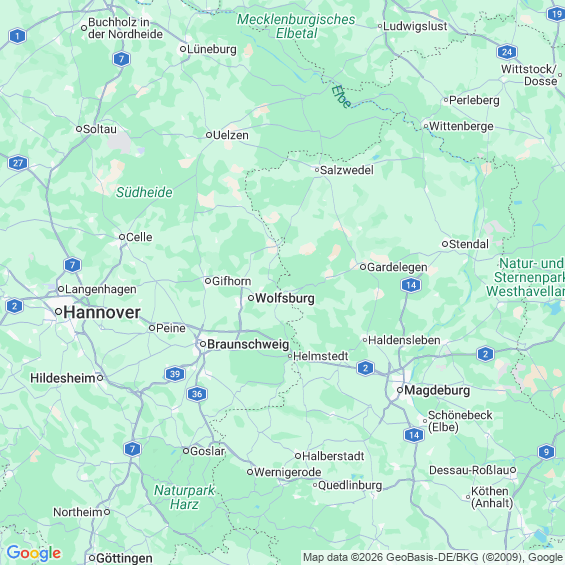
Task: Click the Map data copyright text
Action: (432, 557)
